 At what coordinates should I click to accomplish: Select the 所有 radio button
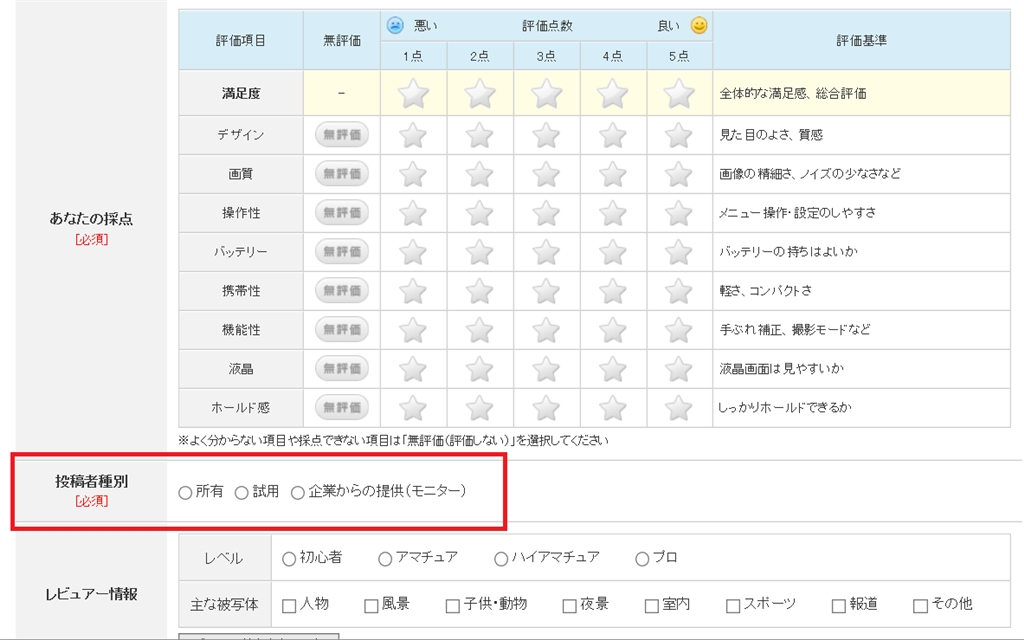pyautogui.click(x=185, y=492)
